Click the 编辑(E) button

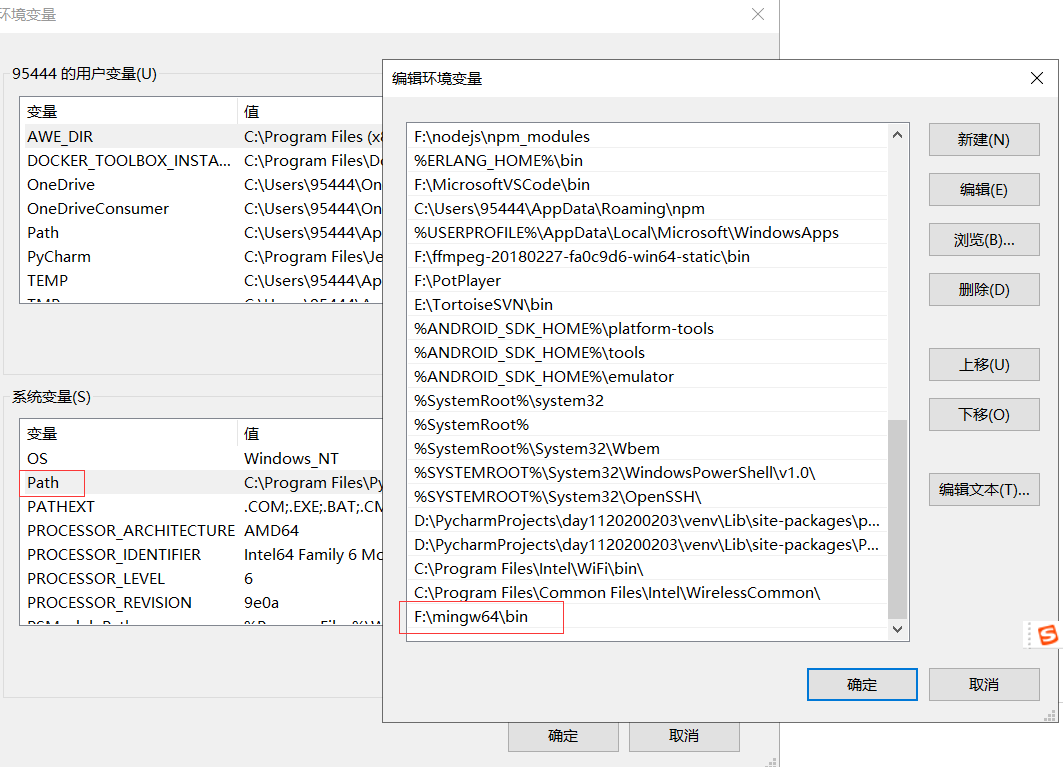(984, 190)
